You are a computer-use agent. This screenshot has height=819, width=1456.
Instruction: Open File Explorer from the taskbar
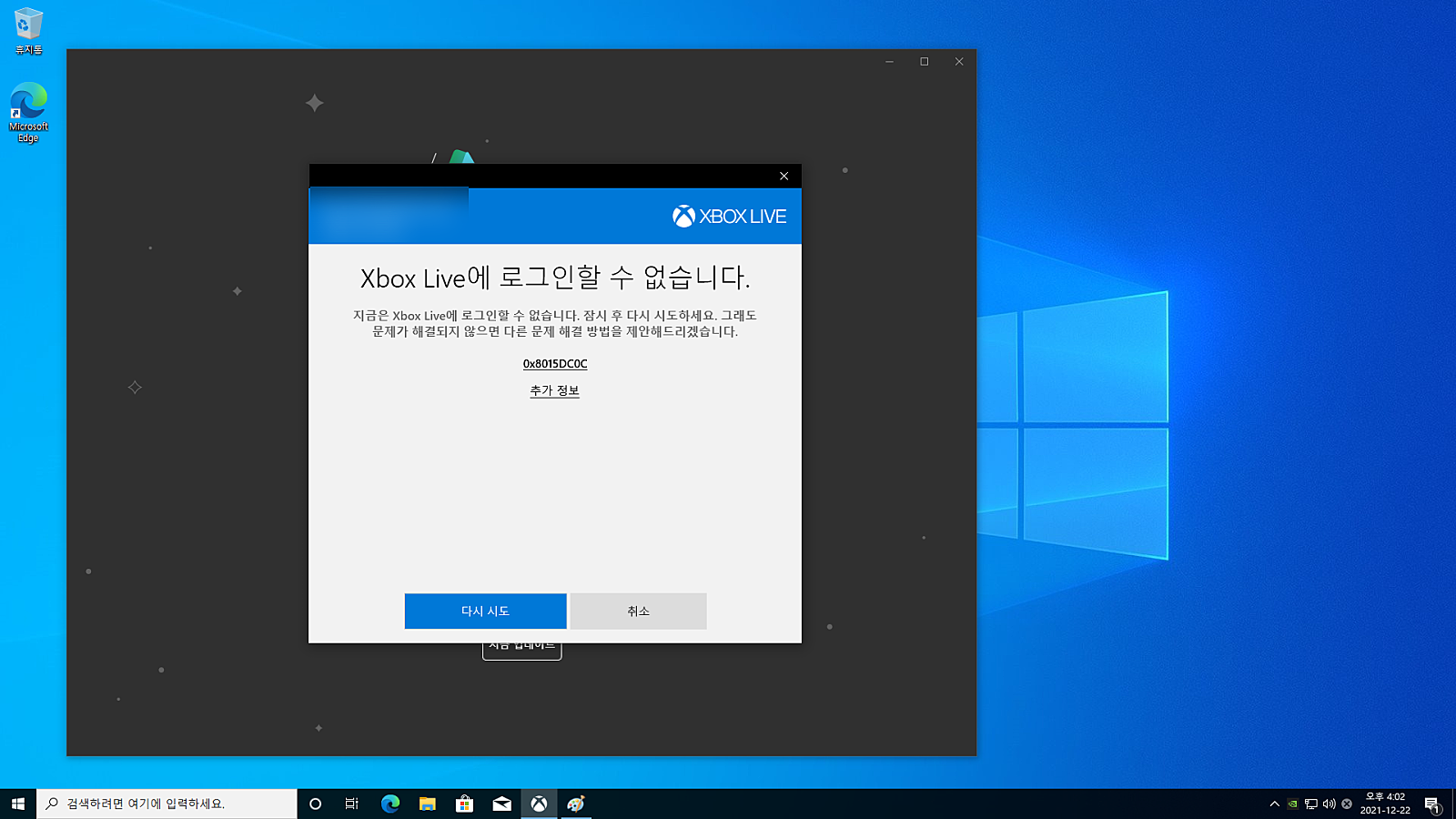tap(428, 804)
